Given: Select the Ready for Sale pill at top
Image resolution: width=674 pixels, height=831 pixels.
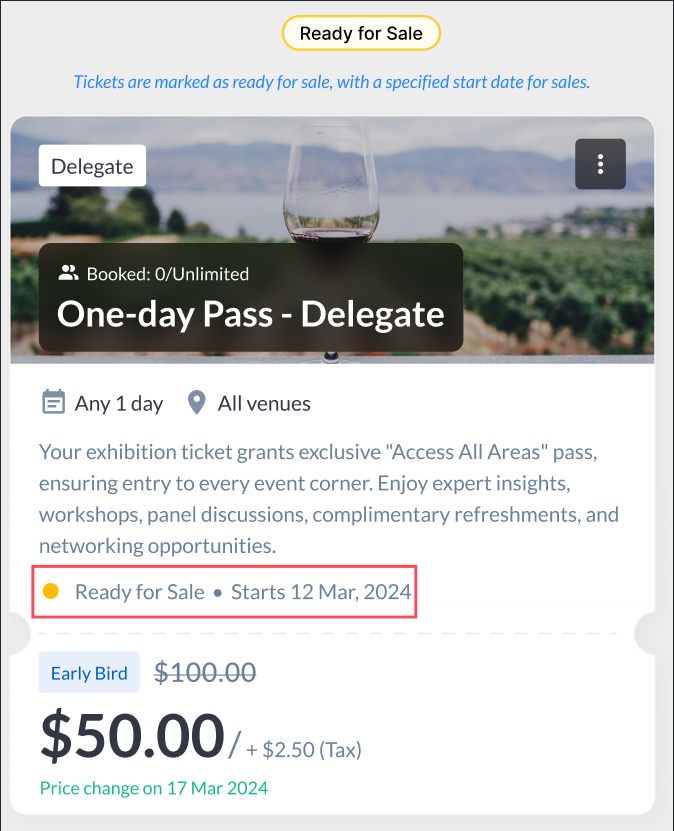Looking at the screenshot, I should pyautogui.click(x=361, y=33).
